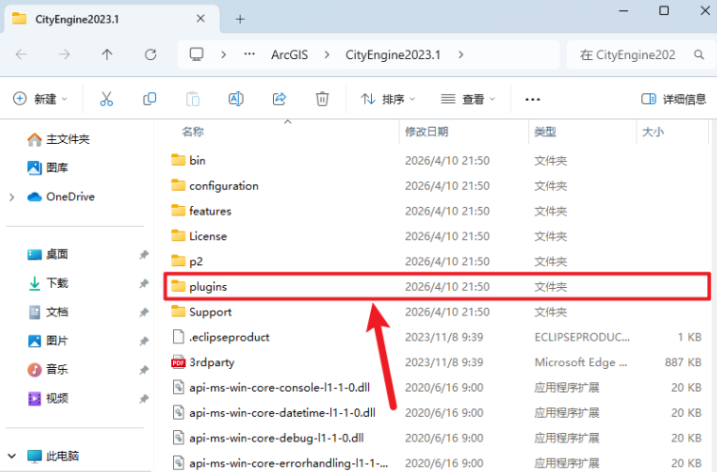Refresh the current folder view
Screen dimensions: 717x472
151,54
